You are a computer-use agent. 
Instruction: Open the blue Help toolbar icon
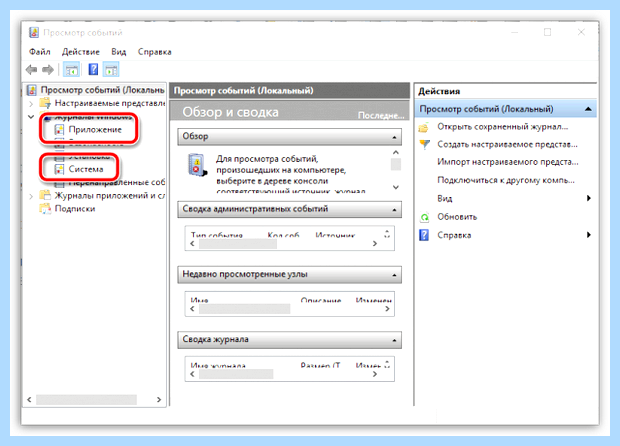[93, 70]
